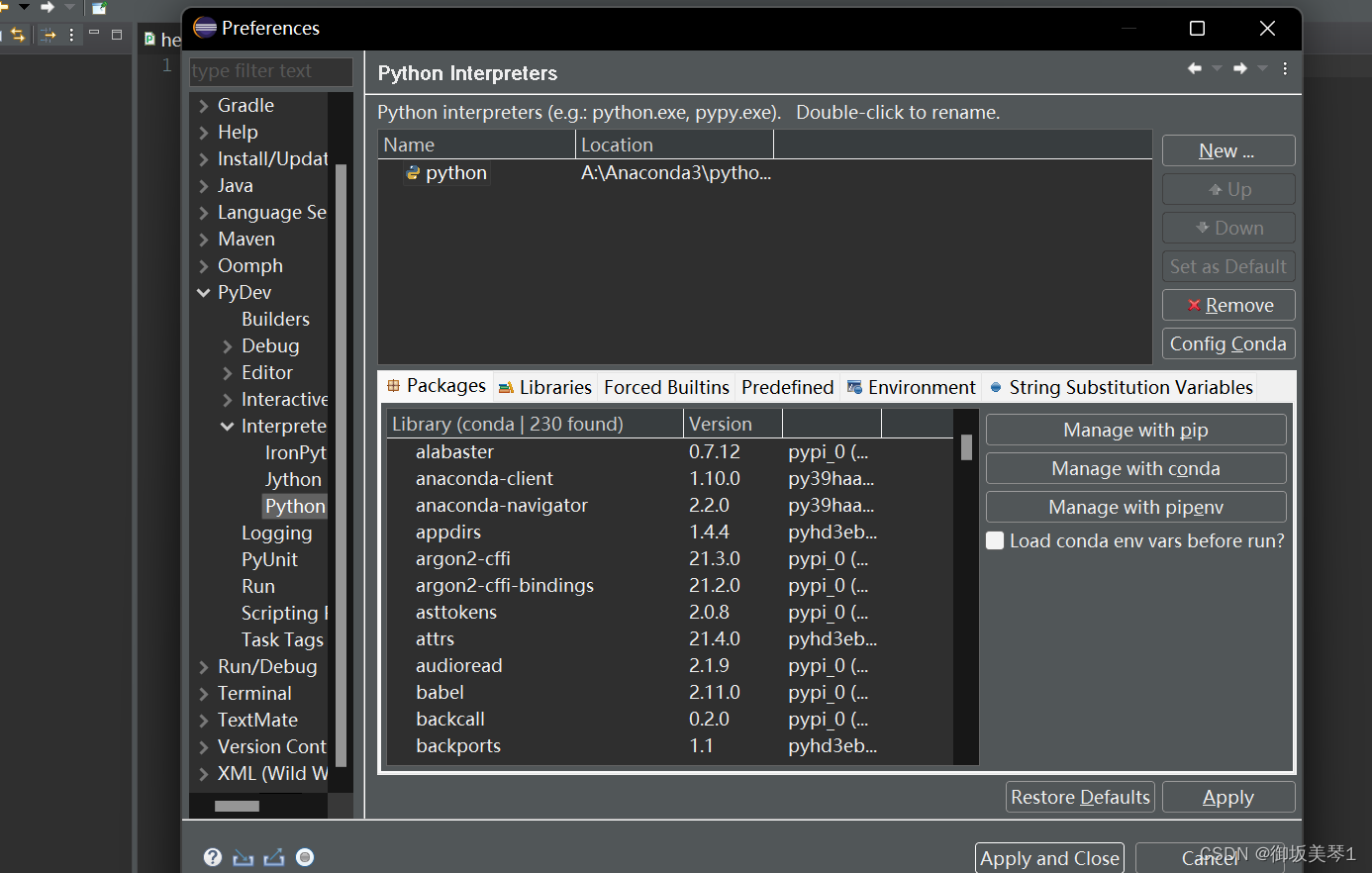Minimize the Eclipse side panel view
Image resolution: width=1372 pixels, height=873 pixels.
(x=94, y=33)
